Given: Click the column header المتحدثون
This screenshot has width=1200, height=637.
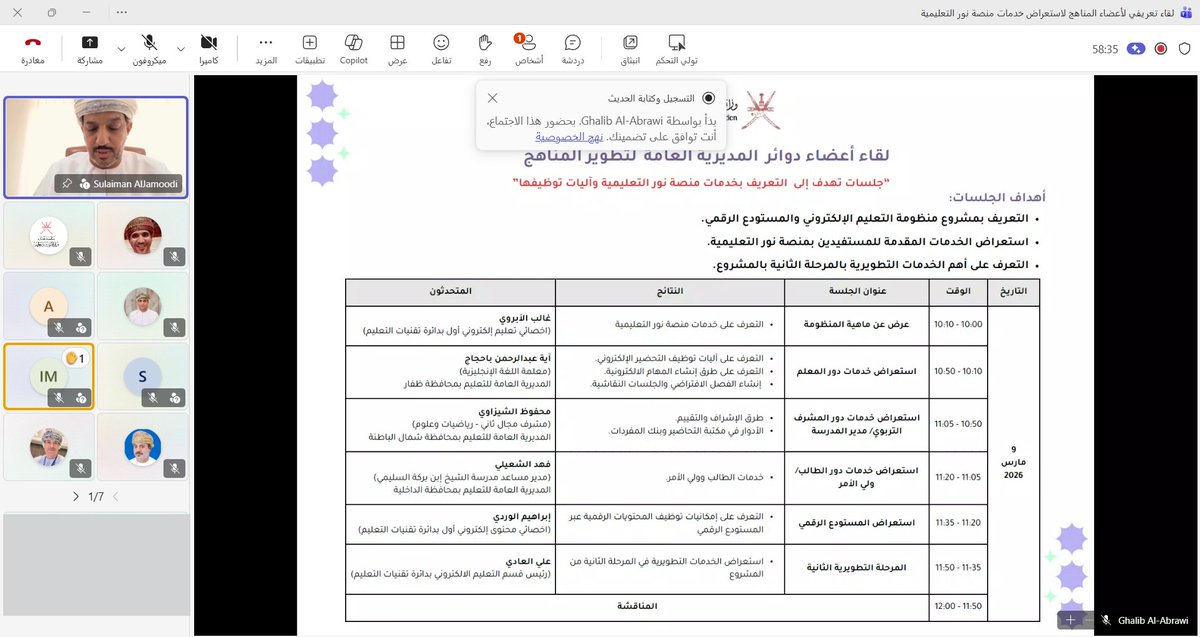Looking at the screenshot, I should tap(450, 291).
